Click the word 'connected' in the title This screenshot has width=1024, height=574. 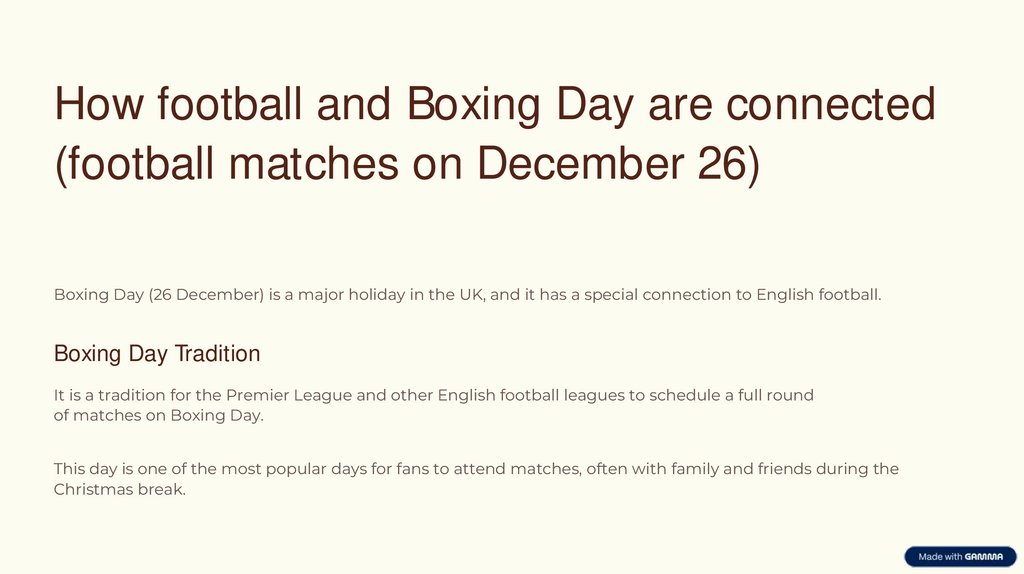coord(830,105)
